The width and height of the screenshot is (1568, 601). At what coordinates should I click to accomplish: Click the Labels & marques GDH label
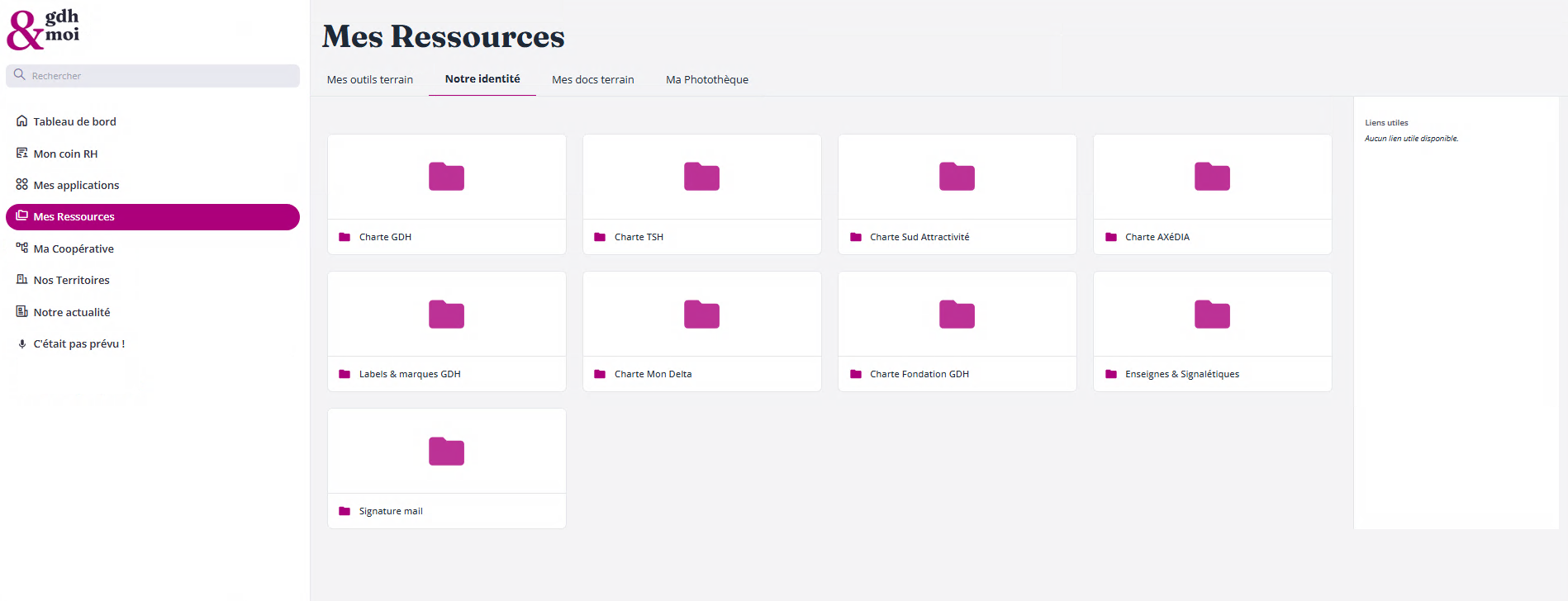[x=410, y=374]
